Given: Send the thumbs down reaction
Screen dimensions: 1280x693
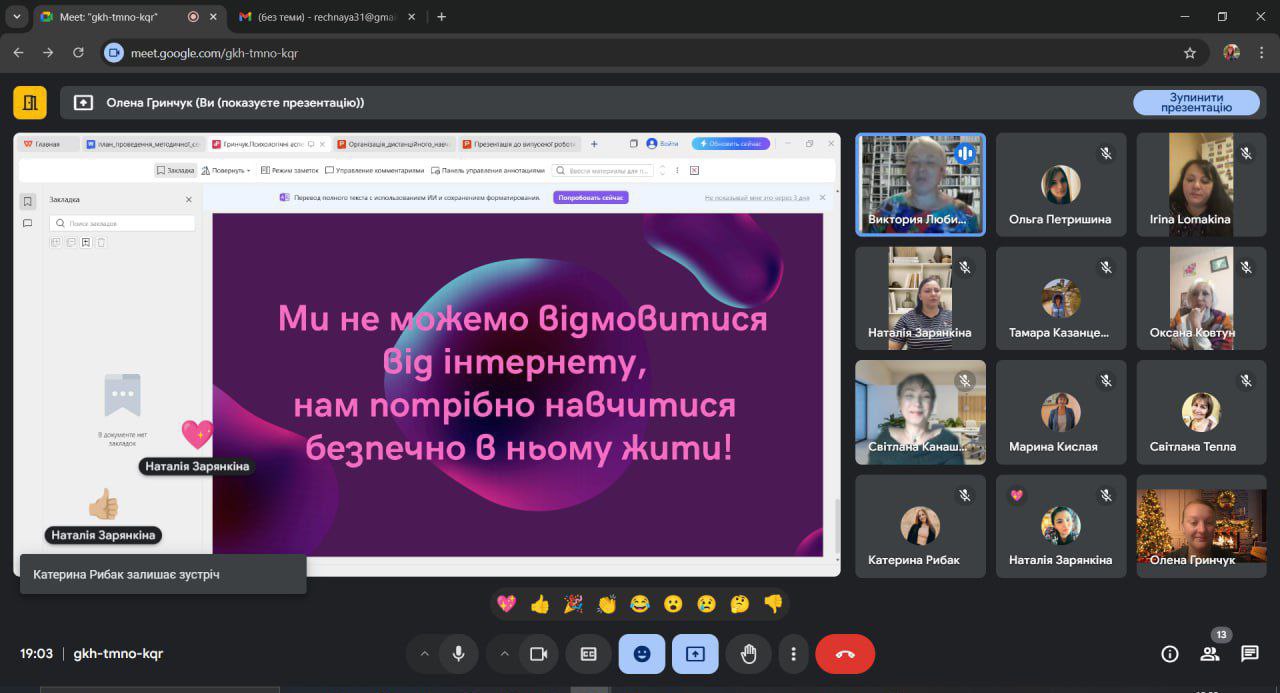Looking at the screenshot, I should click(773, 604).
